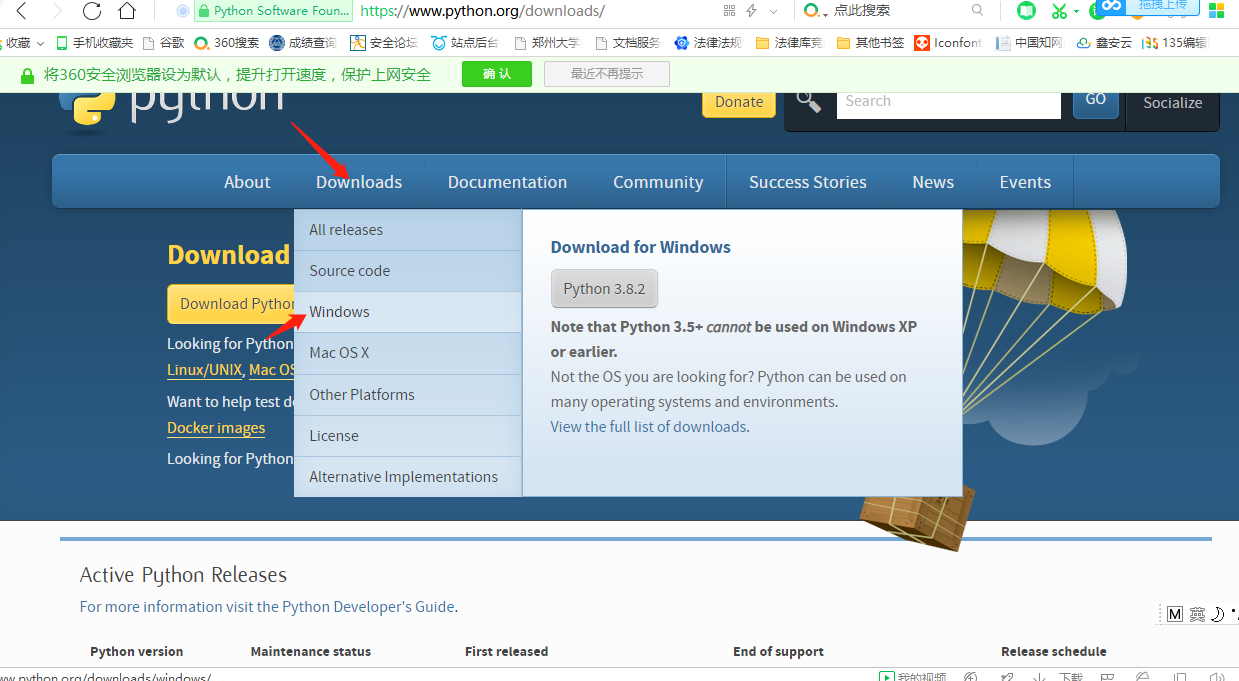The height and width of the screenshot is (681, 1239).
Task: Click the M input method mode indicator
Action: click(1175, 614)
